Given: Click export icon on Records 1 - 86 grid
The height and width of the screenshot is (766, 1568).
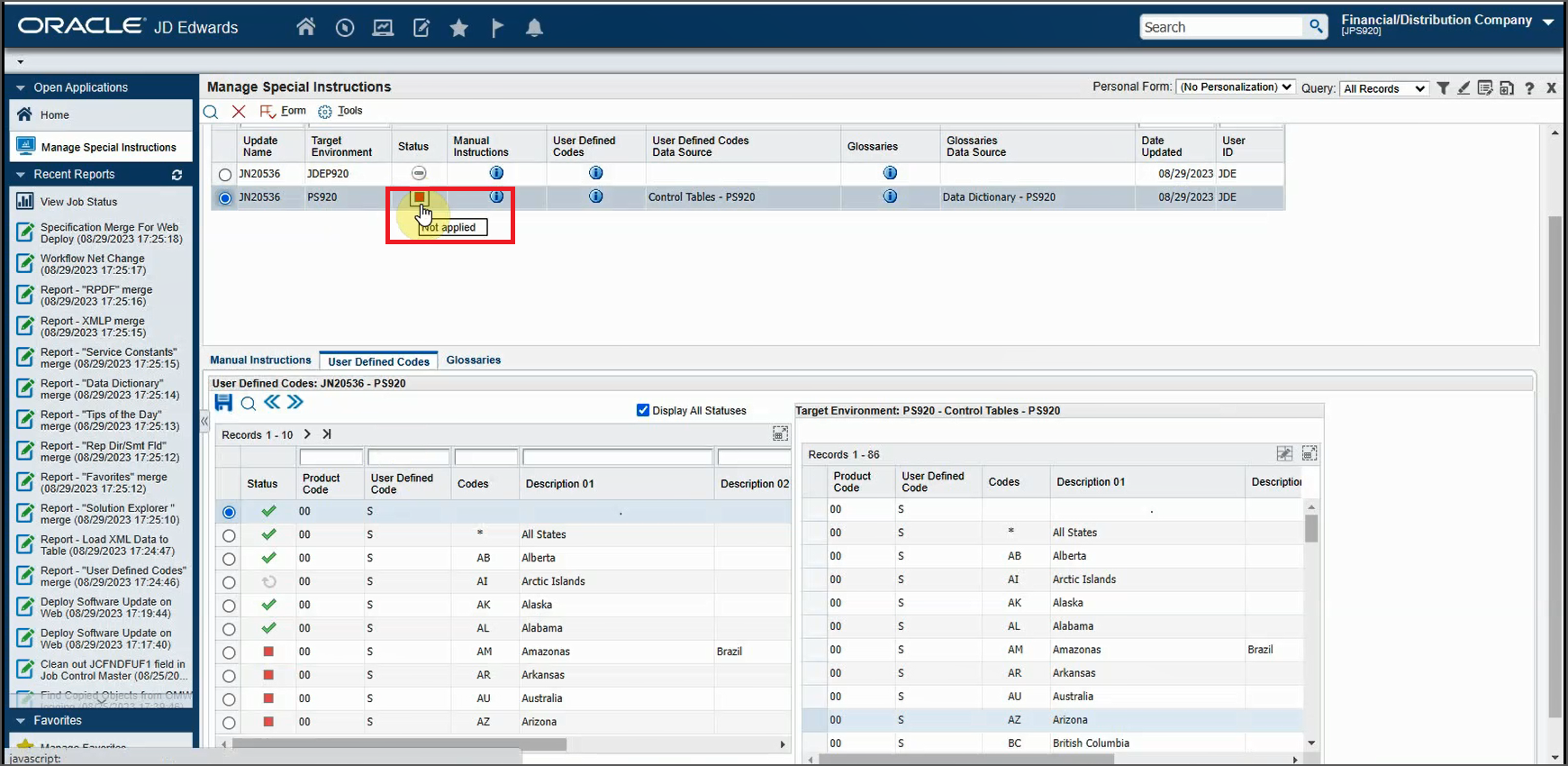Looking at the screenshot, I should (x=1284, y=453).
